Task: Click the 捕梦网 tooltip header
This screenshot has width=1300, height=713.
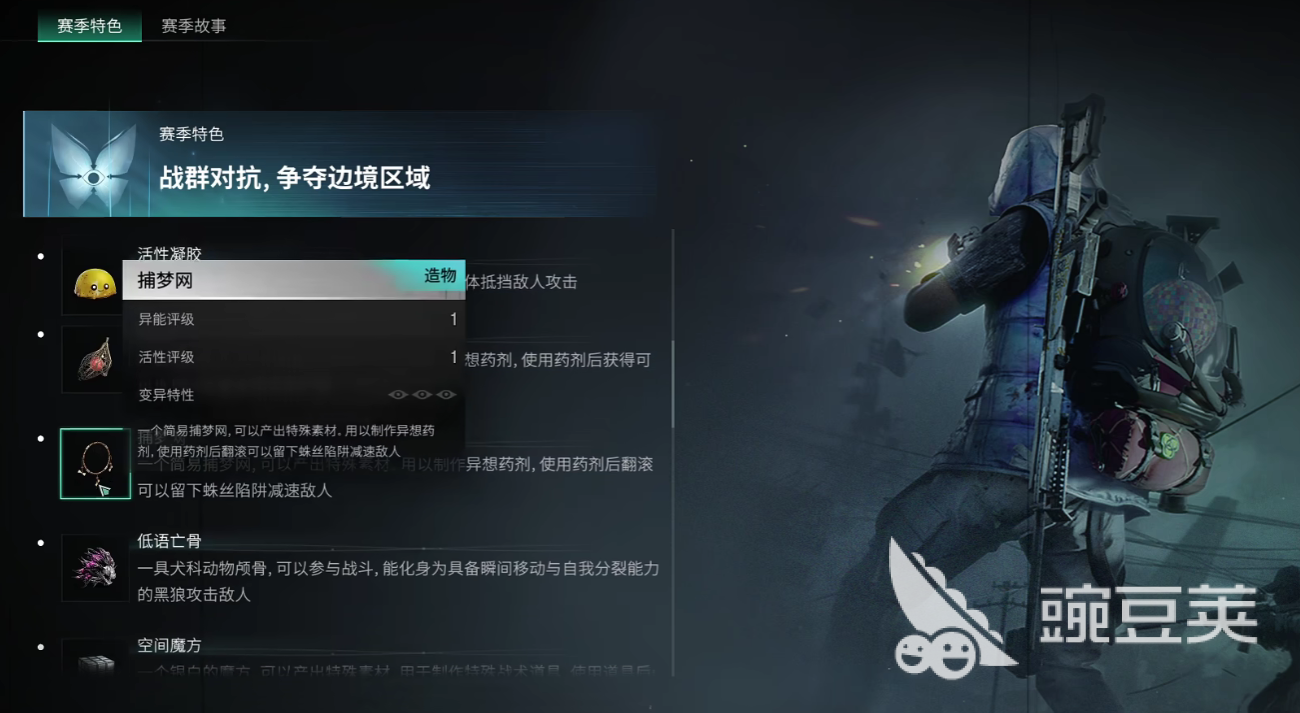Action: [294, 280]
